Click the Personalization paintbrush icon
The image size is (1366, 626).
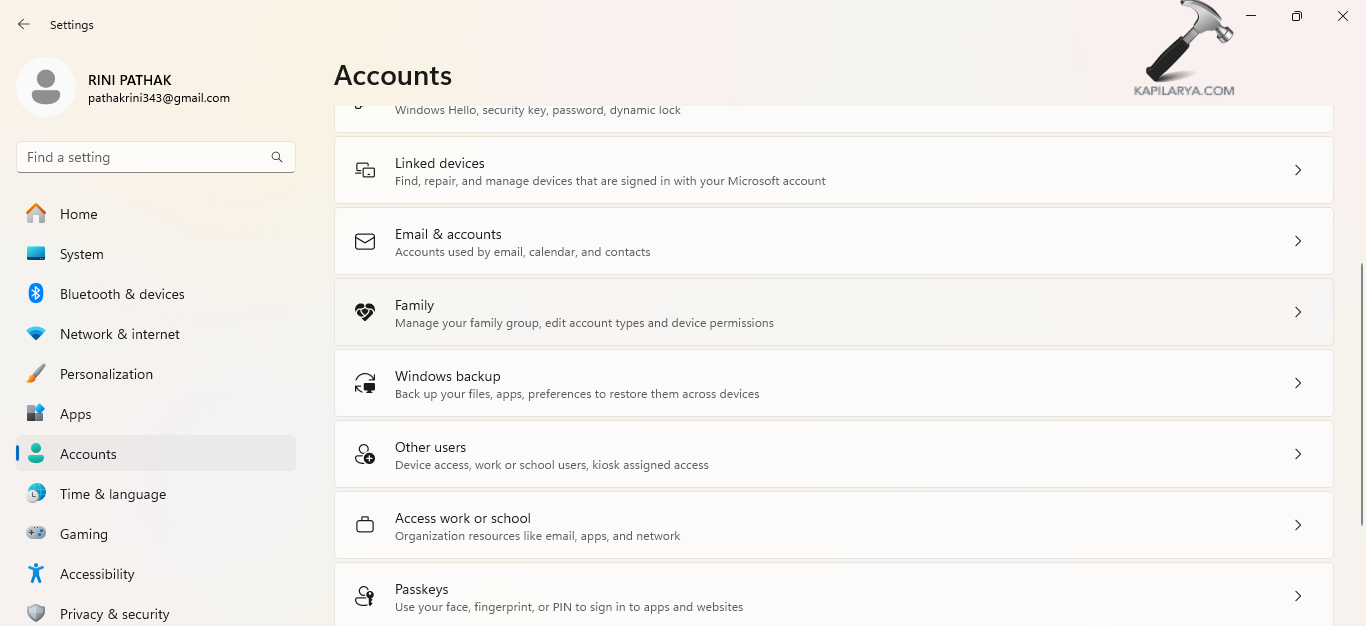pos(36,374)
